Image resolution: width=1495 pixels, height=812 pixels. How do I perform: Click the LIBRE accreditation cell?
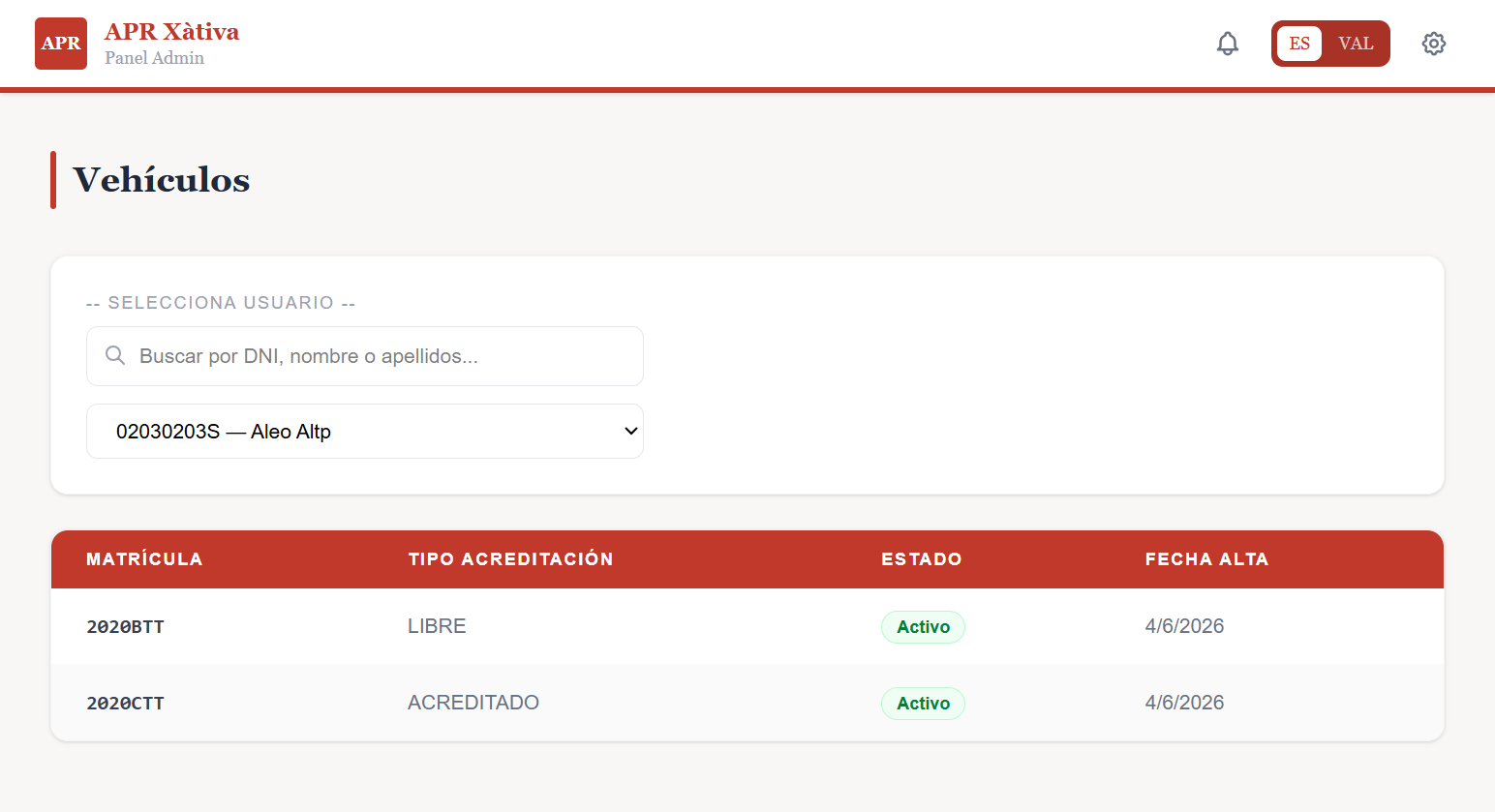tap(437, 626)
